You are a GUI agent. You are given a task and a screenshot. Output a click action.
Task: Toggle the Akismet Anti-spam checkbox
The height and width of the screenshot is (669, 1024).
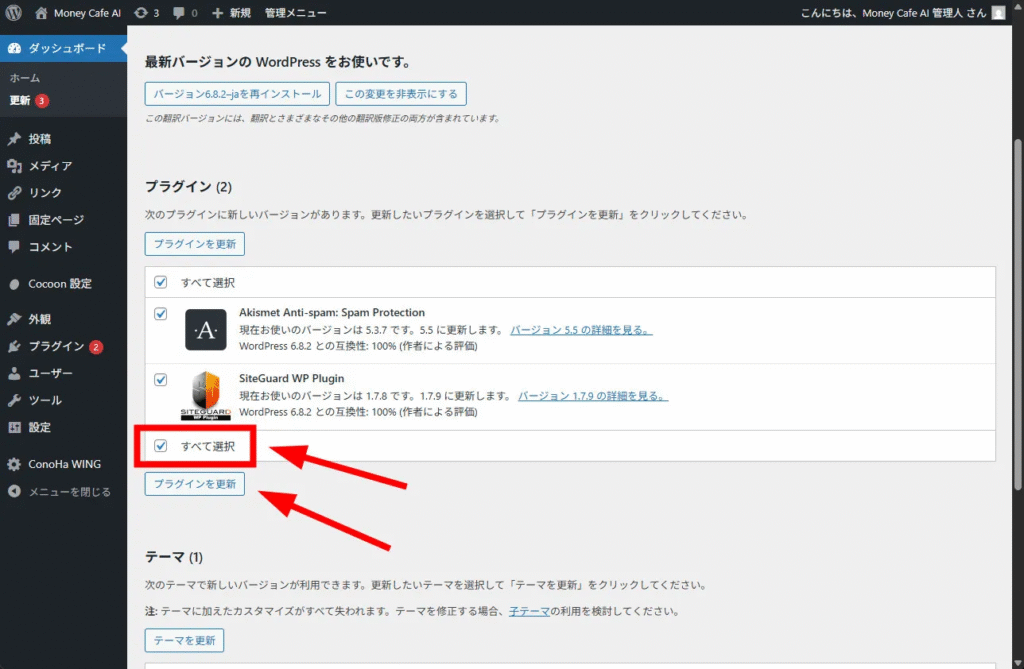pyautogui.click(x=161, y=314)
